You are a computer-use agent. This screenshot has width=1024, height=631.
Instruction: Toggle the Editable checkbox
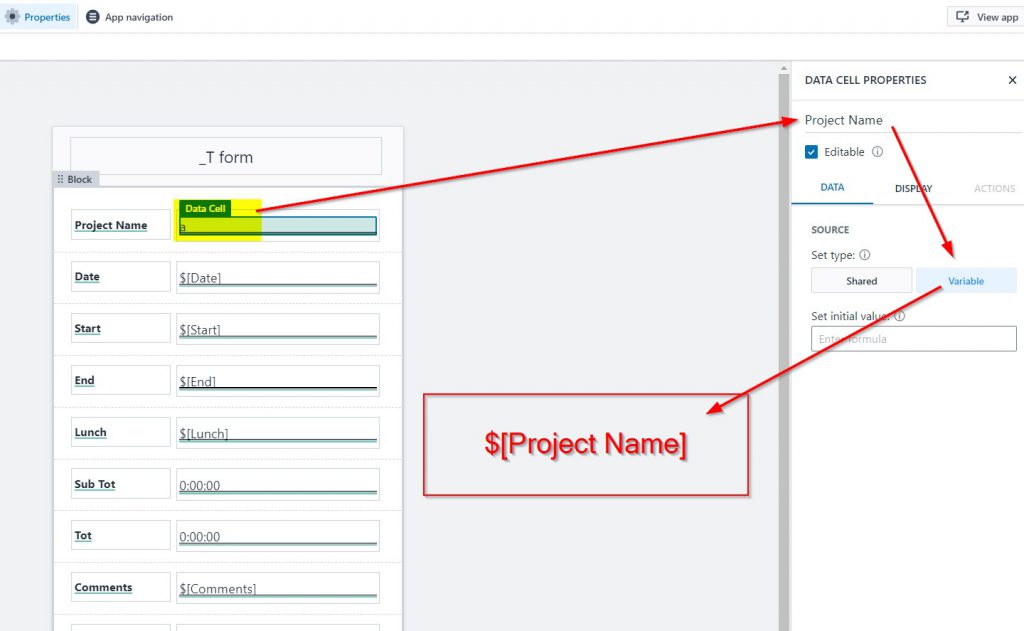coord(812,153)
